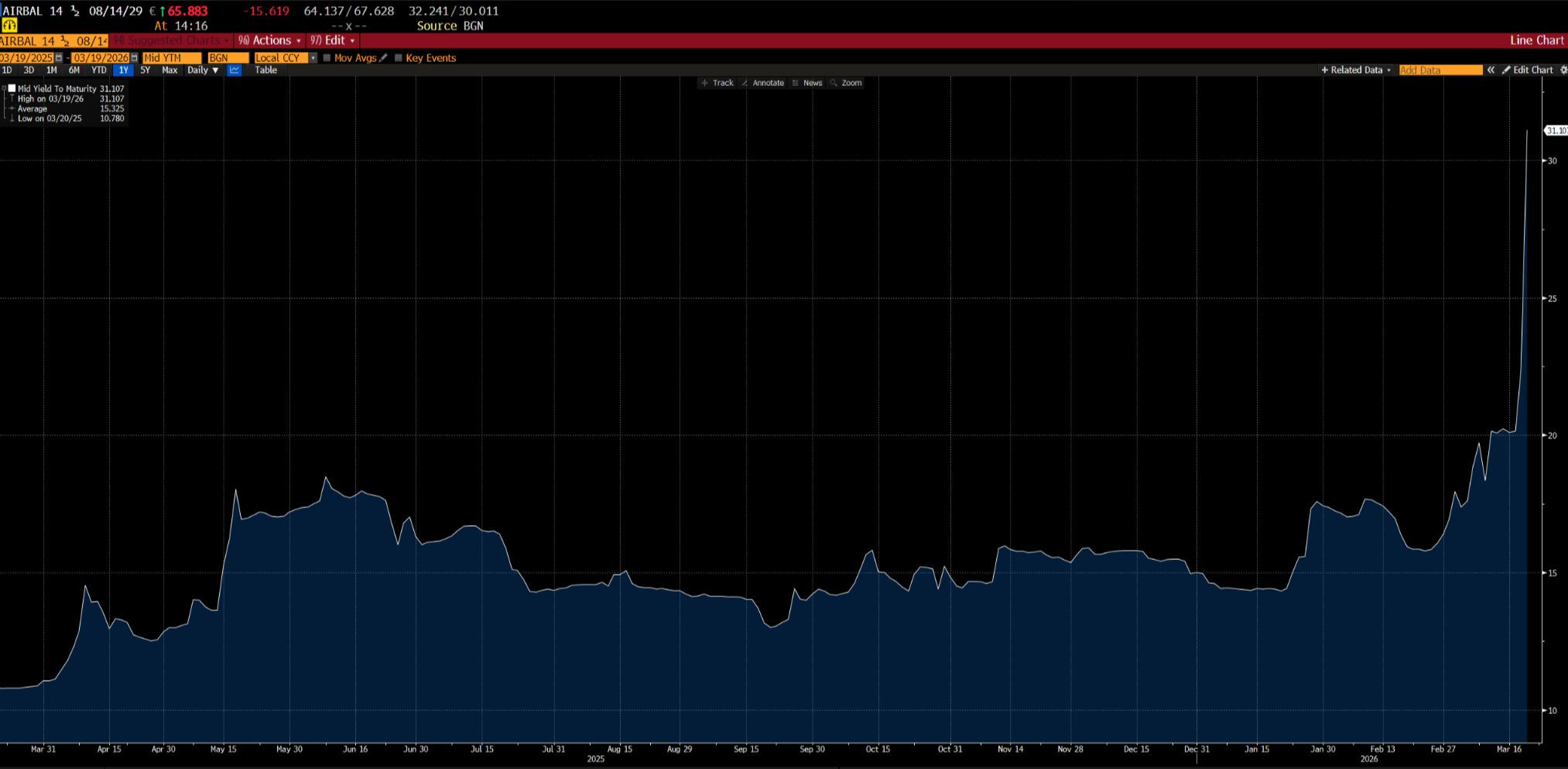The height and width of the screenshot is (769, 1568).
Task: Open chart settings gear icon
Action: click(1563, 70)
